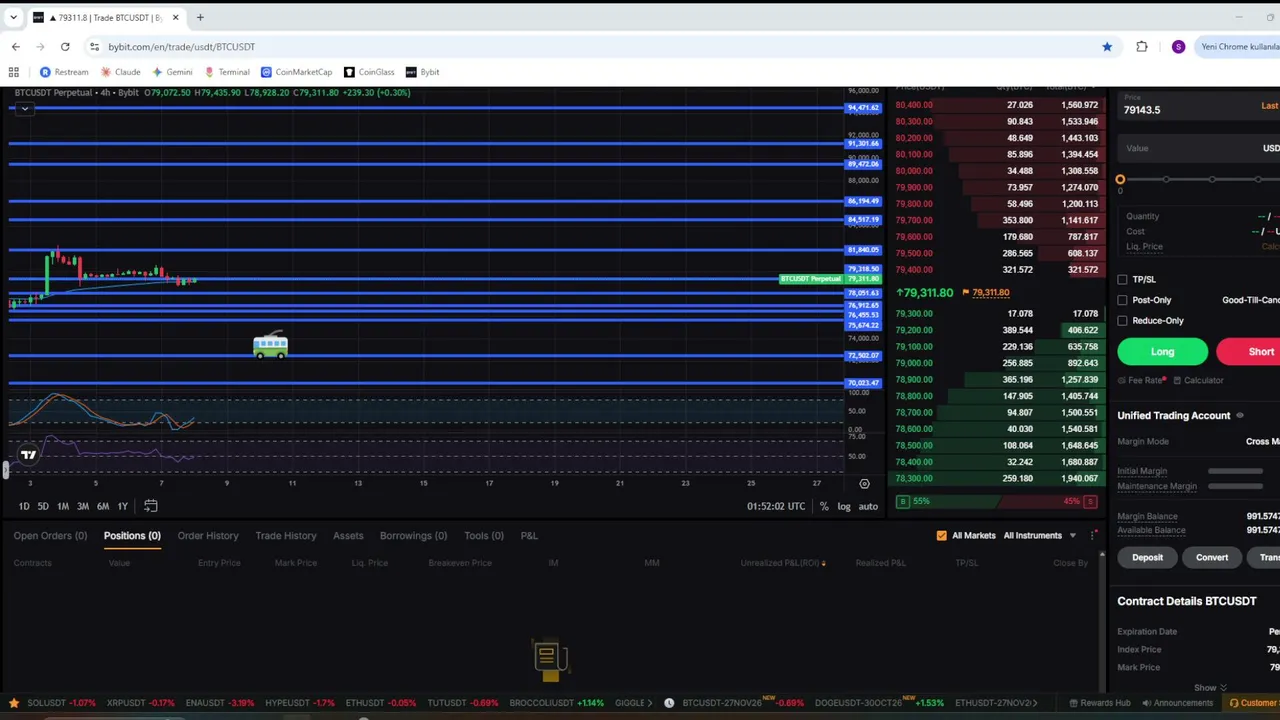The width and height of the screenshot is (1280, 720).
Task: Open the CoinGlass bookmark
Action: (x=369, y=72)
